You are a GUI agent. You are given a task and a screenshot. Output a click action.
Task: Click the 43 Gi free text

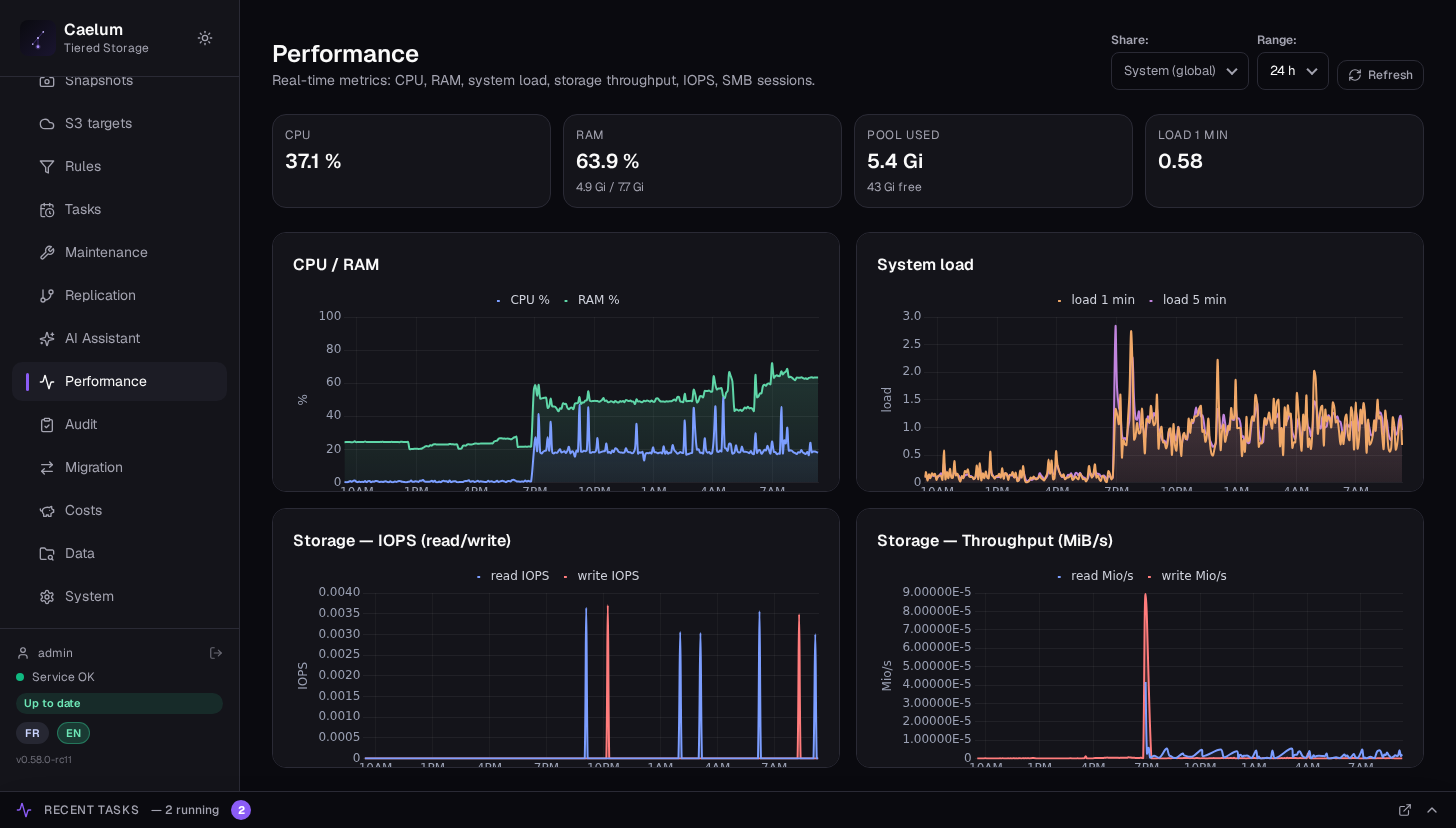(x=894, y=187)
